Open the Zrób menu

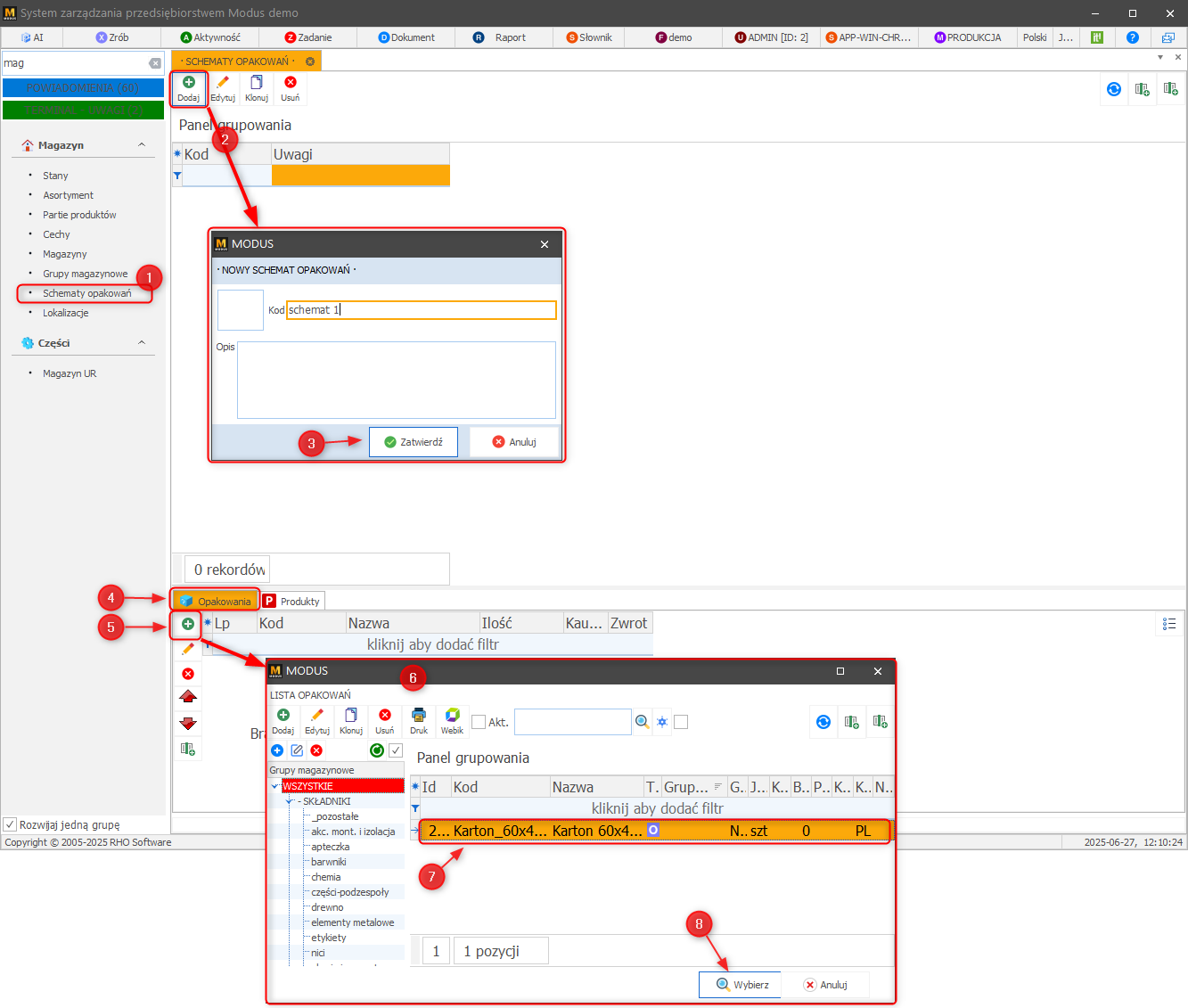(x=112, y=37)
